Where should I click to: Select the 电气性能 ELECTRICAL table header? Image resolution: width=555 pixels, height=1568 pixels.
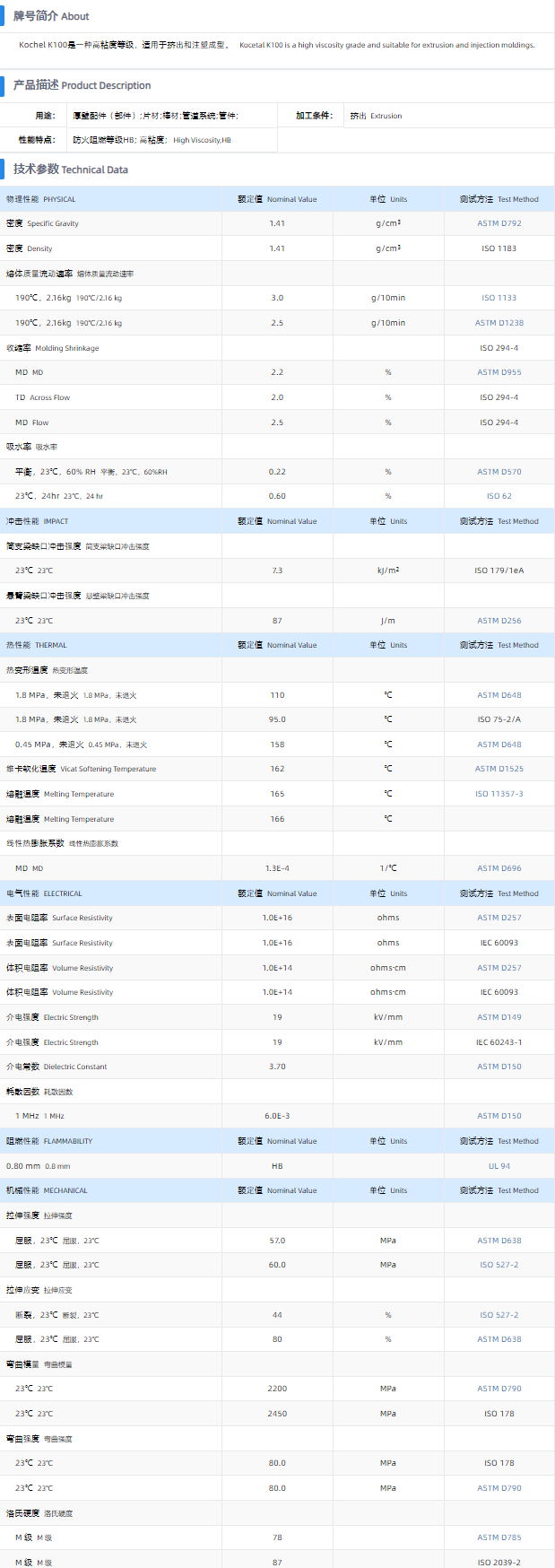coord(44,893)
